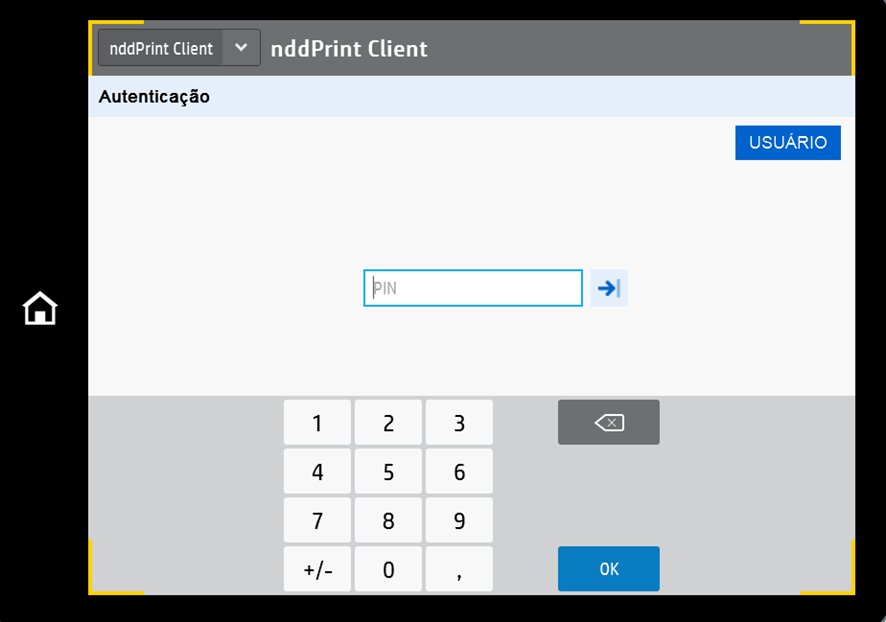Tap digit 5 on the keypad

coord(388,471)
